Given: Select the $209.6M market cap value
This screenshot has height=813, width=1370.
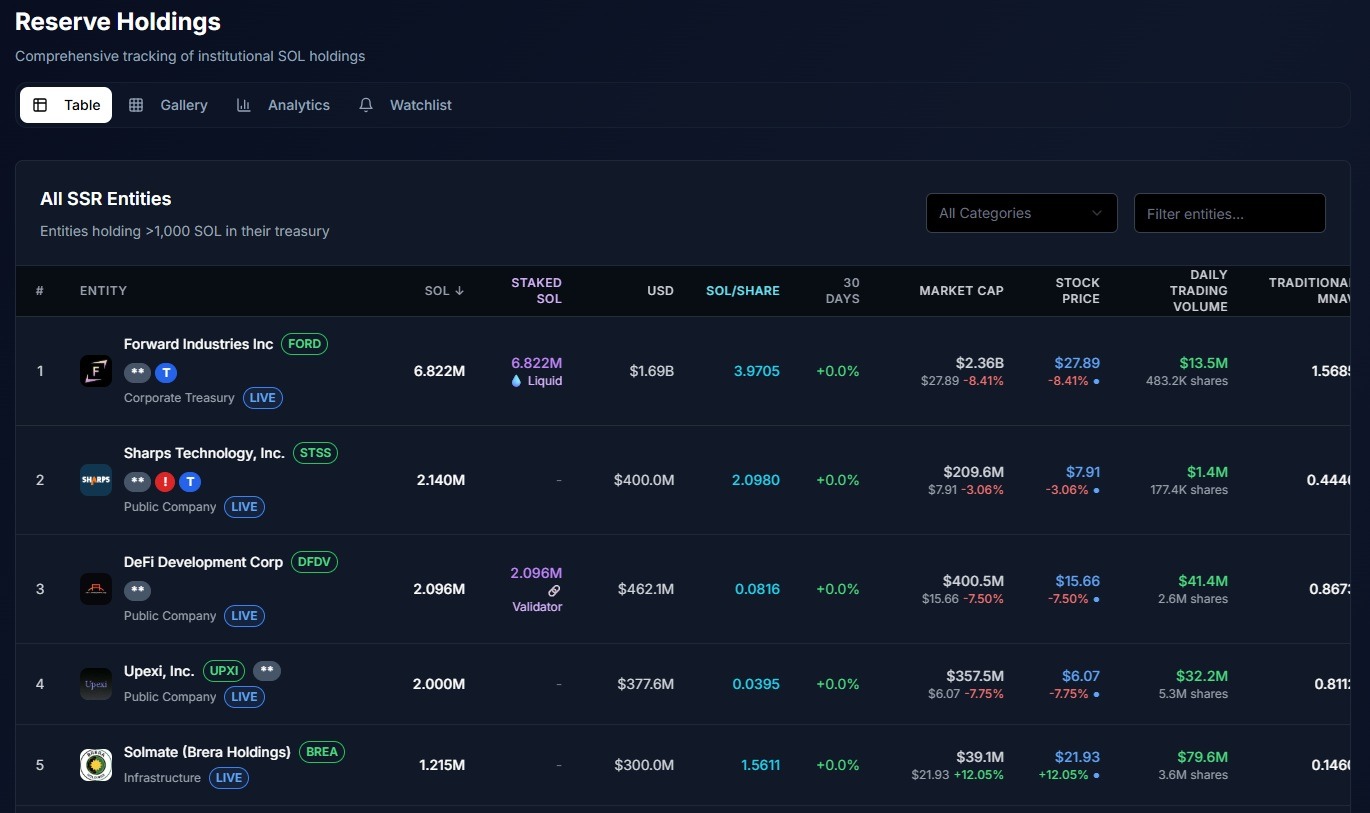Looking at the screenshot, I should click(x=973, y=472).
